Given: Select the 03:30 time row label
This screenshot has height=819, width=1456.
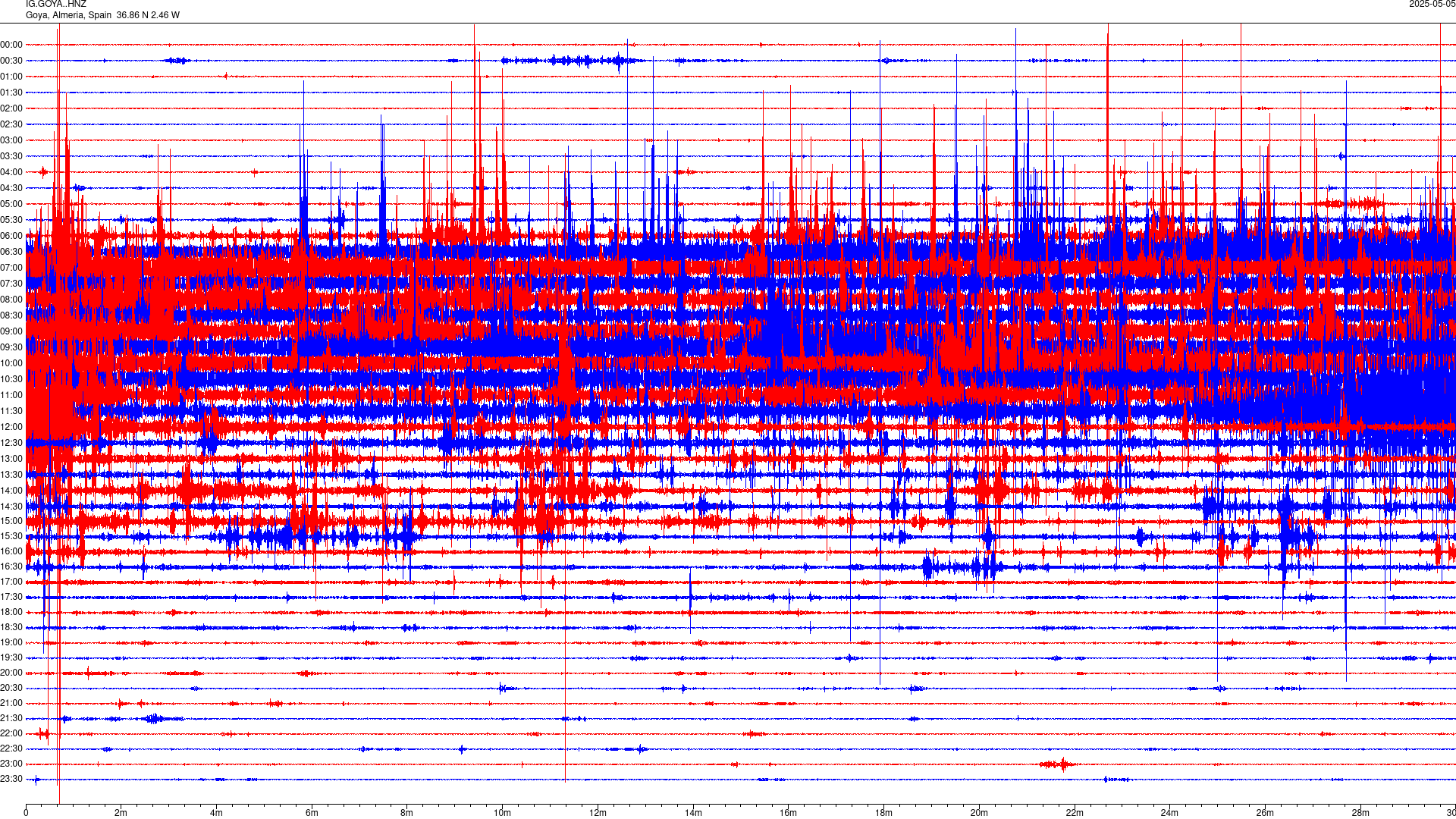Looking at the screenshot, I should point(11,156).
